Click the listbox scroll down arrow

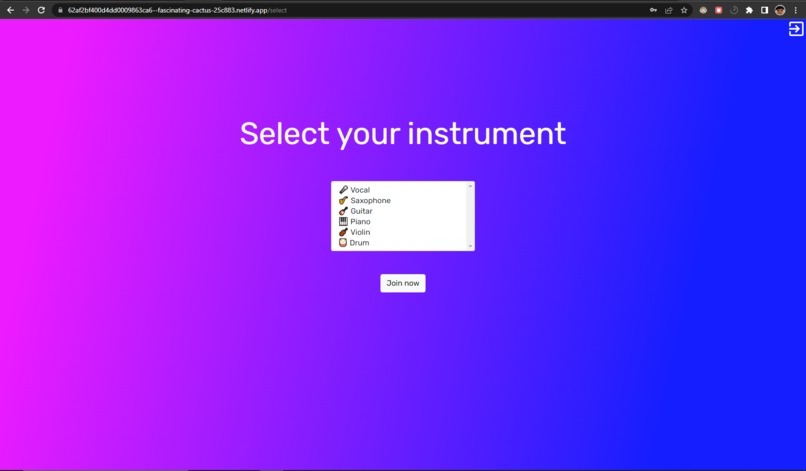(470, 246)
